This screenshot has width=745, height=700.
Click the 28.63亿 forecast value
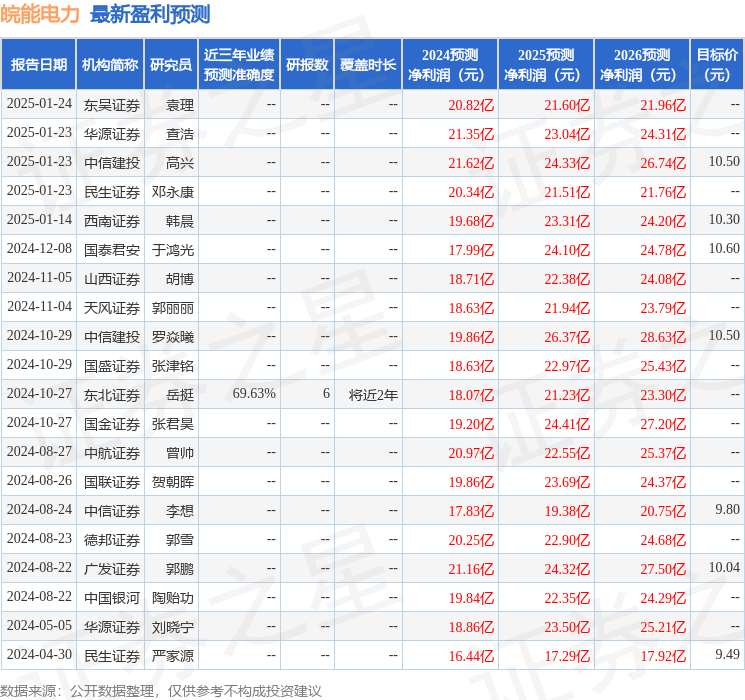click(663, 337)
